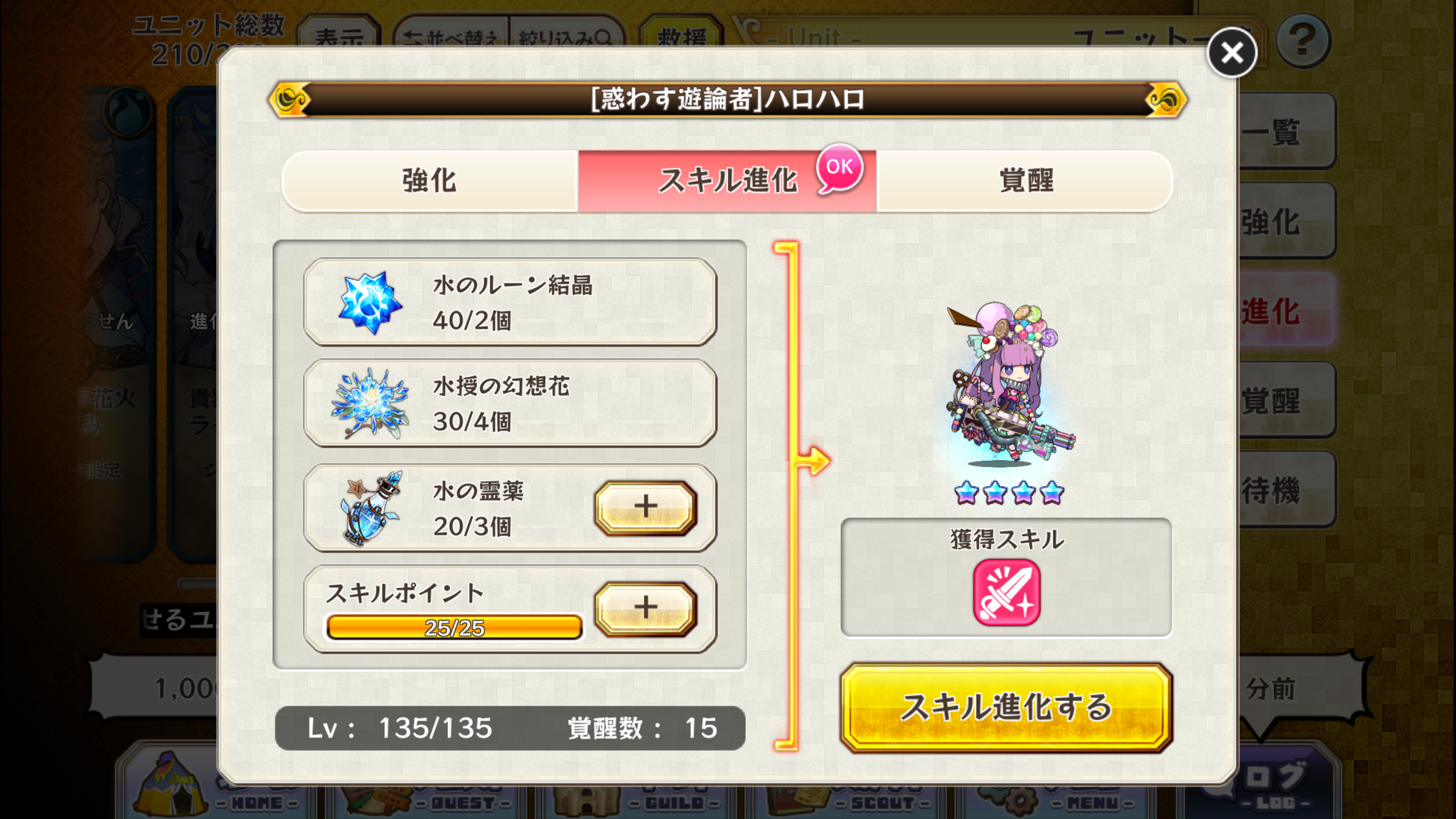Tap the water rune crystal icon

point(370,303)
